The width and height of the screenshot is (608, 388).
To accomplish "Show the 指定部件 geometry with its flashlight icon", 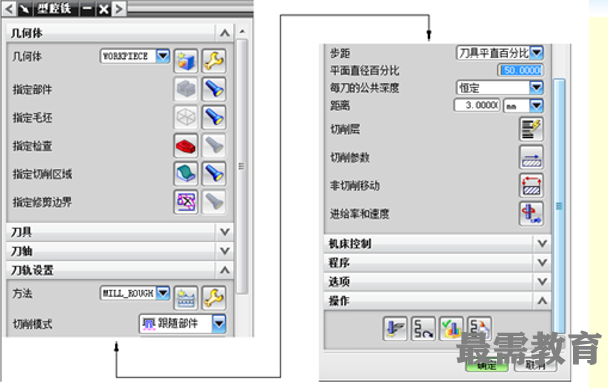I will pos(214,89).
